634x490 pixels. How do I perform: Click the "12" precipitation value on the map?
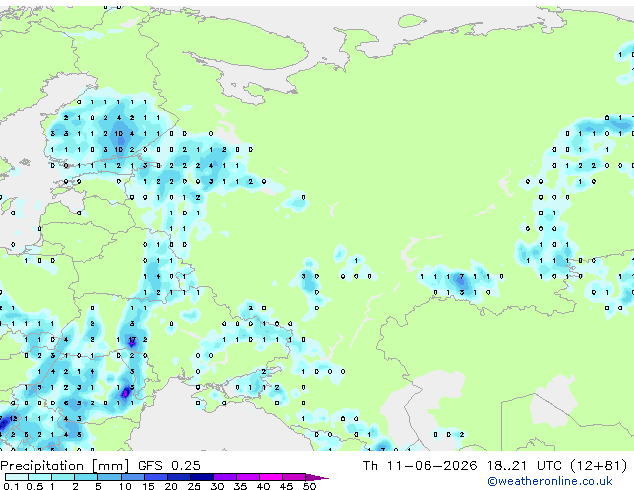point(13,418)
